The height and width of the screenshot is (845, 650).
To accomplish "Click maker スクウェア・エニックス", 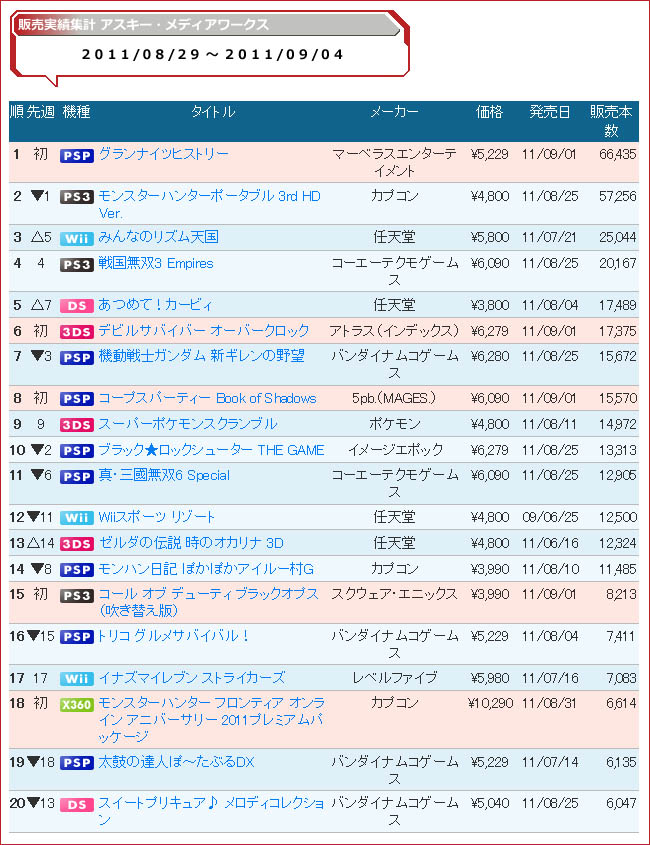I will coord(394,594).
